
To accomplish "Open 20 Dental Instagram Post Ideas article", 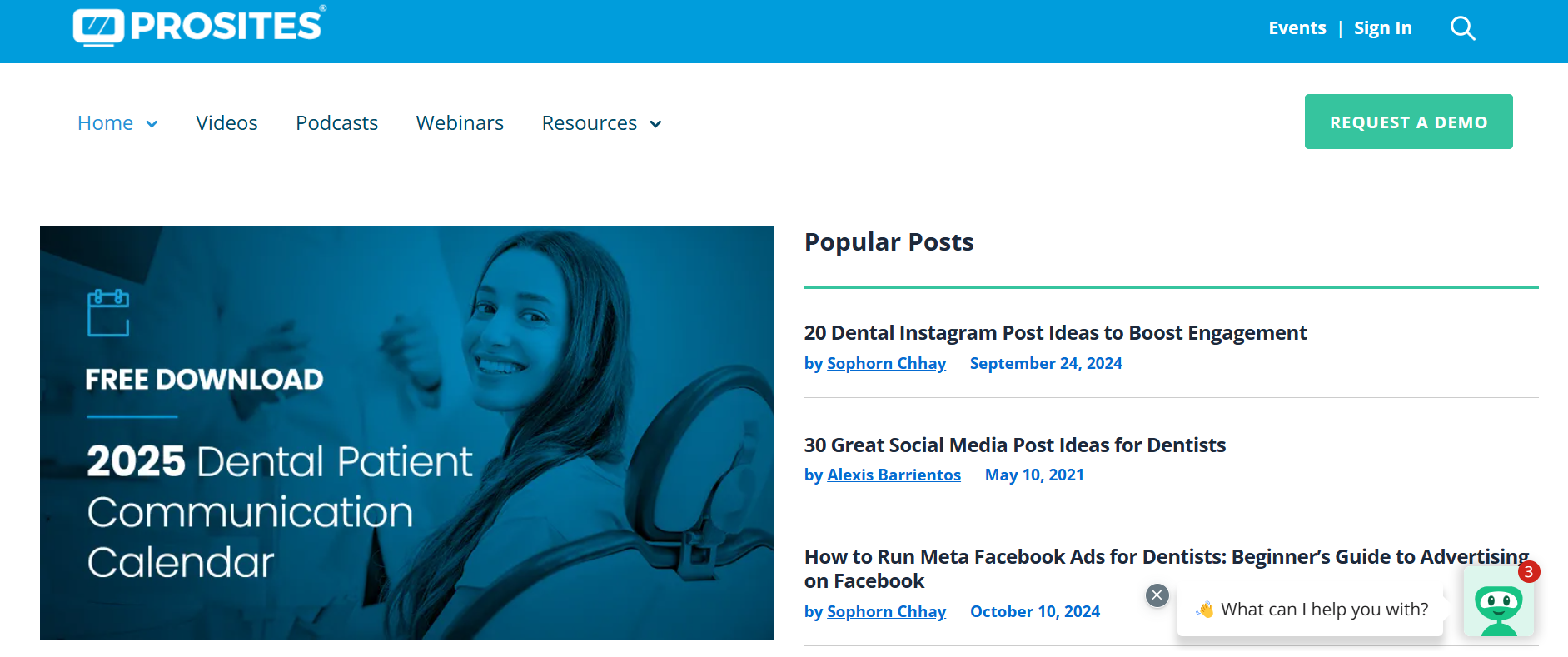I will click(x=1055, y=333).
